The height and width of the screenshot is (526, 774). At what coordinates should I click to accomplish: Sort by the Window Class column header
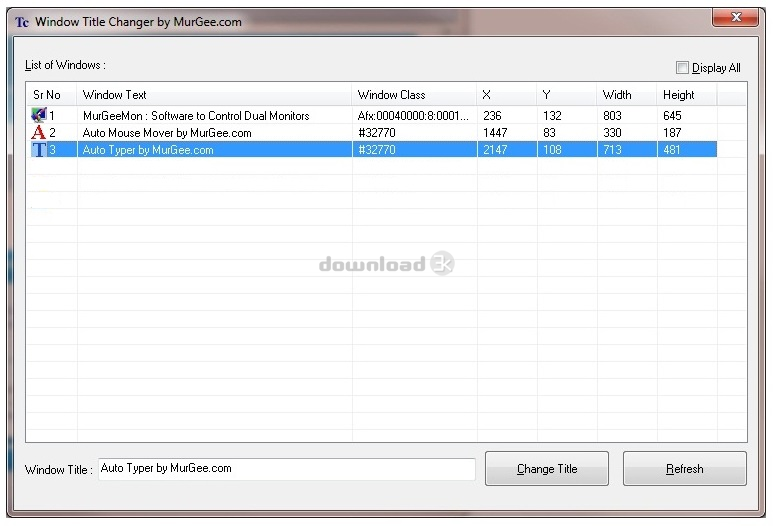tap(415, 95)
